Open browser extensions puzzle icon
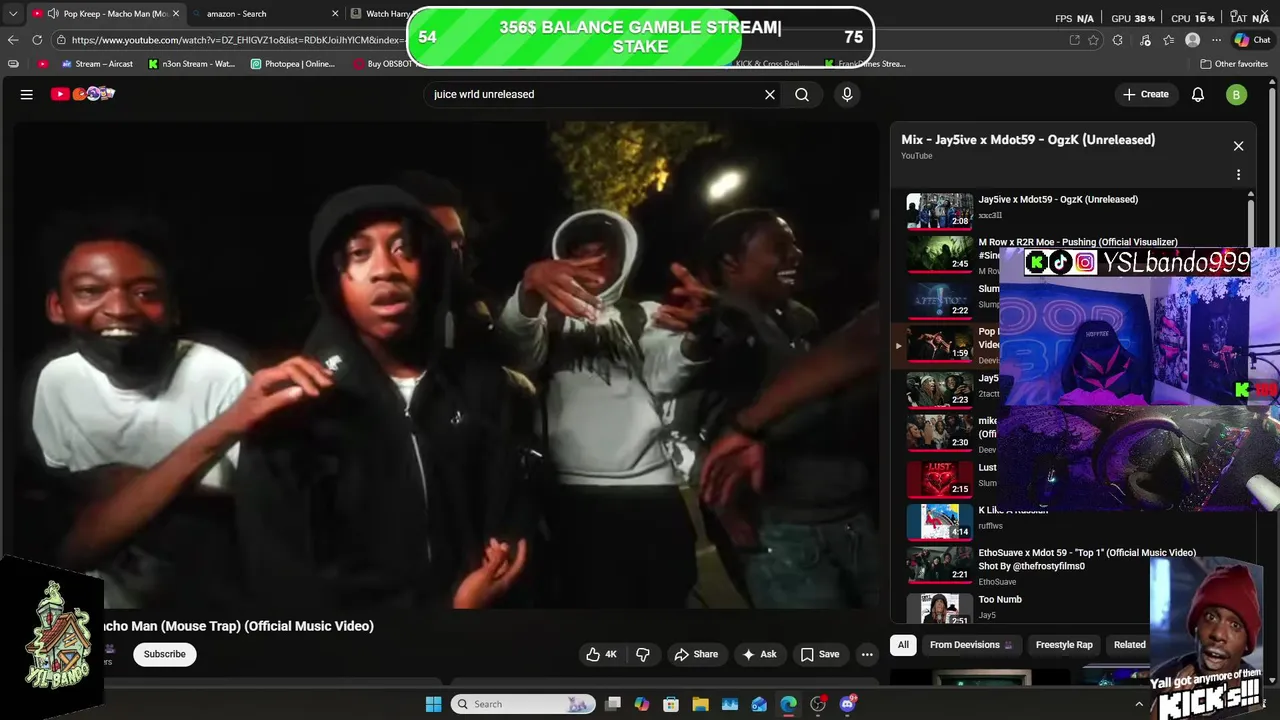Image resolution: width=1280 pixels, height=720 pixels. (1118, 40)
